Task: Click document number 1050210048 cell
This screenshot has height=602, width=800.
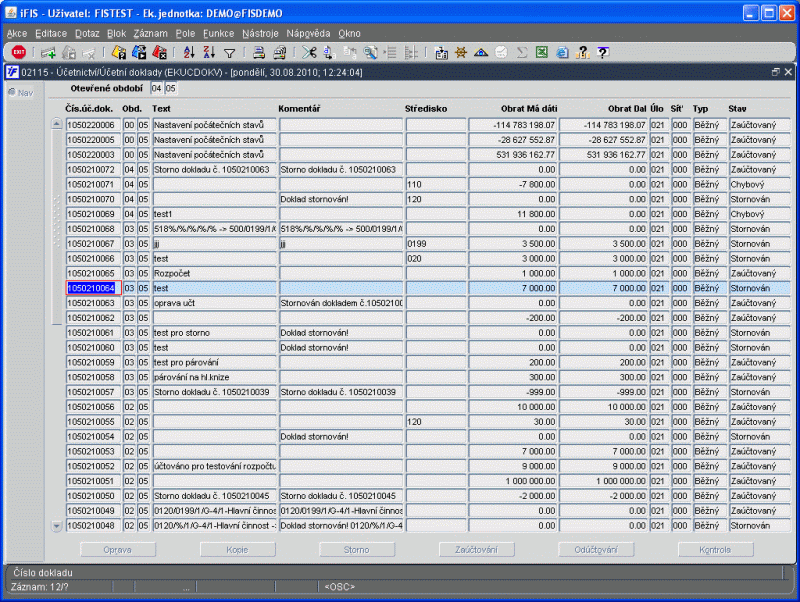Action: (93, 525)
